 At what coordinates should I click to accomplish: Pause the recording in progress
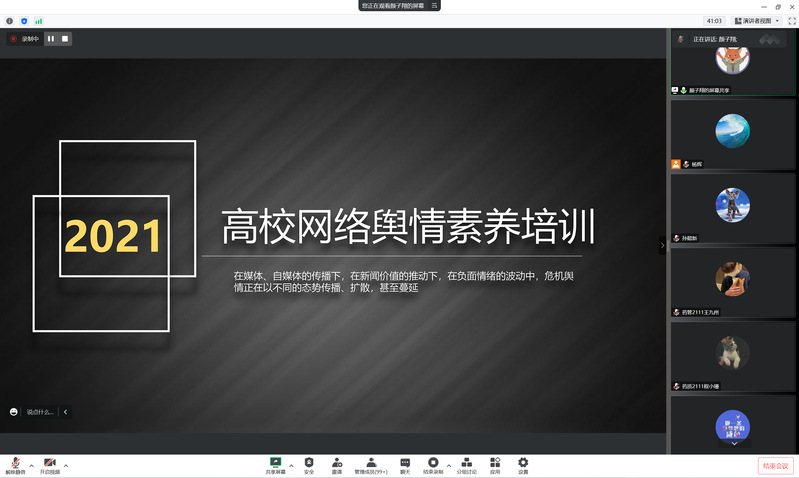pyautogui.click(x=51, y=39)
